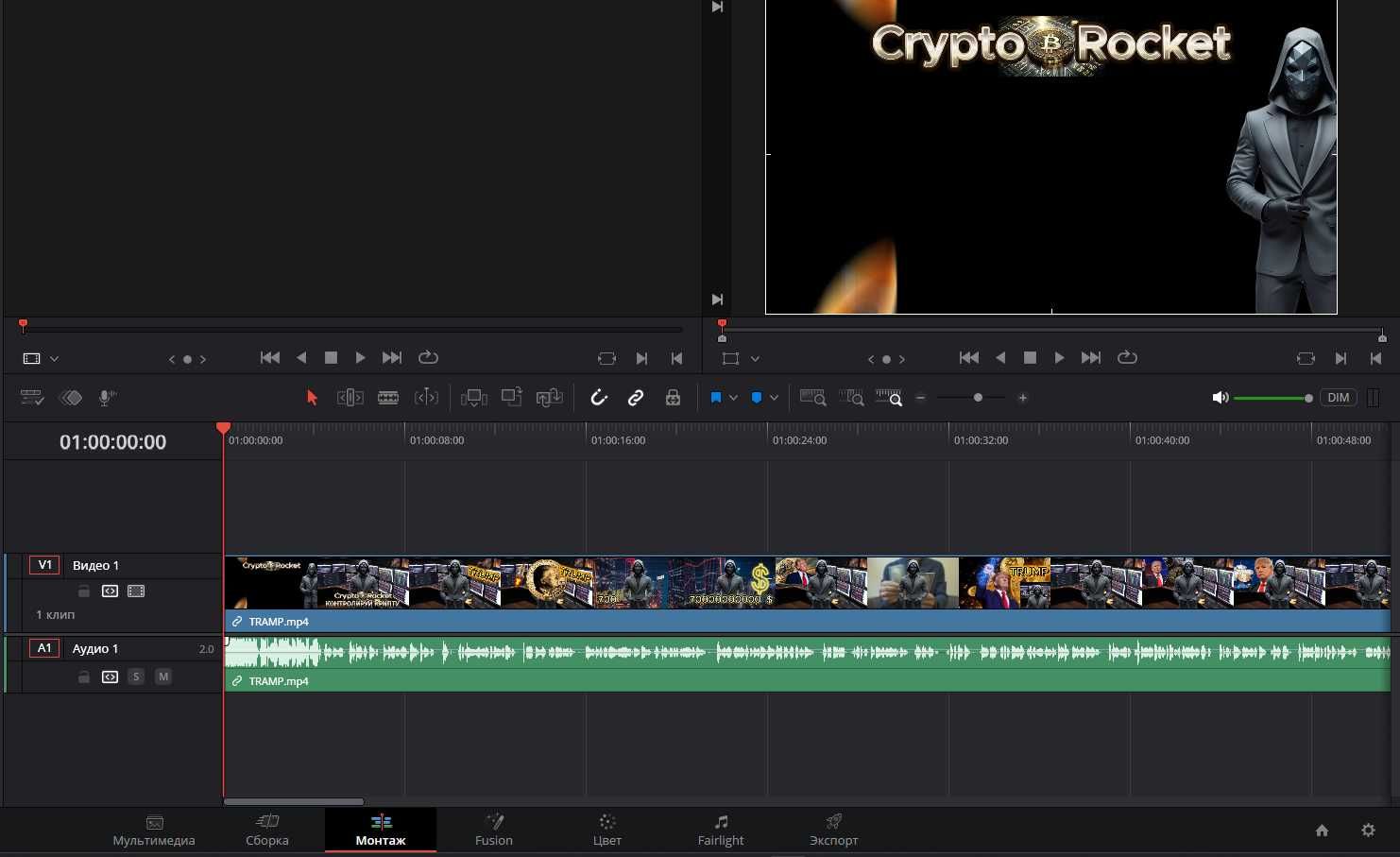Open the Fusion page
The height and width of the screenshot is (857, 1400).
click(x=494, y=831)
